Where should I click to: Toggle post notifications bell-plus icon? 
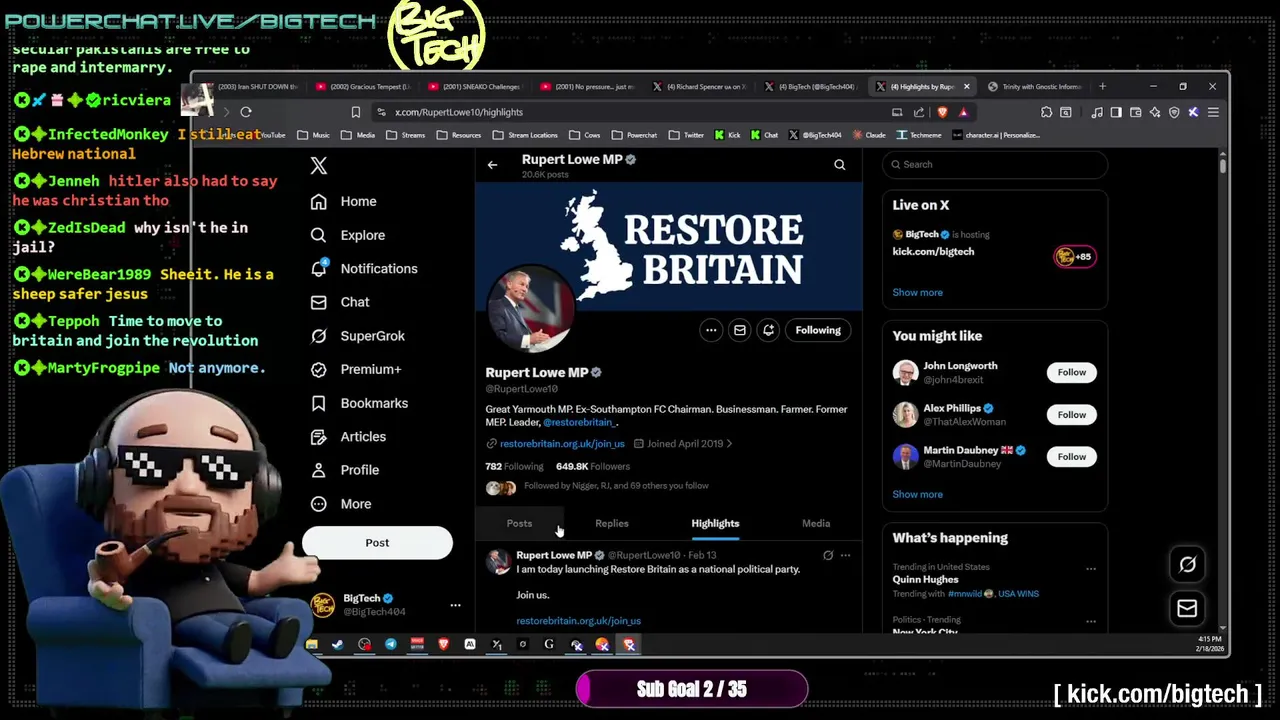click(768, 330)
